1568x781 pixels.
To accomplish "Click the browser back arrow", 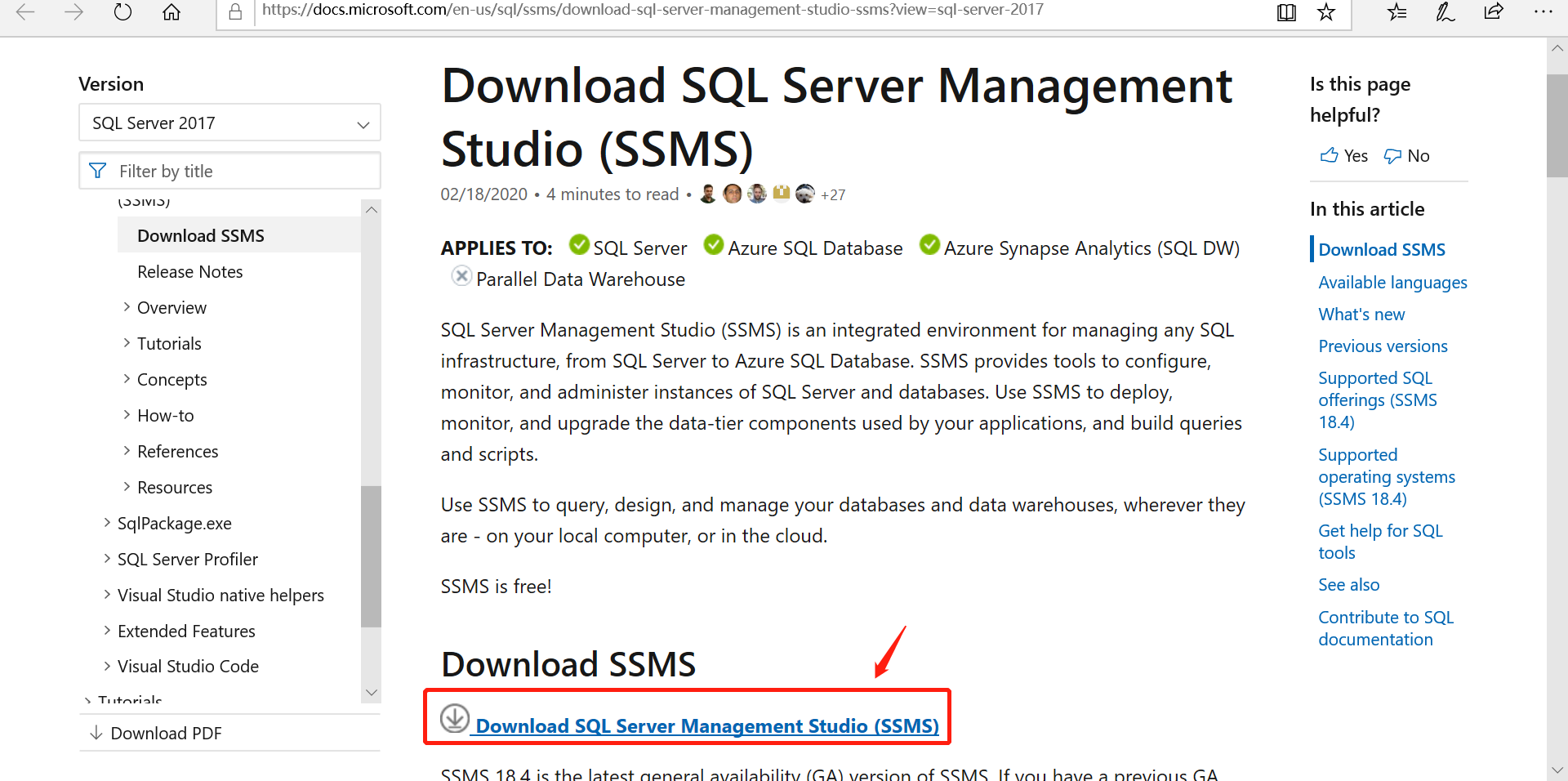I will click(25, 11).
